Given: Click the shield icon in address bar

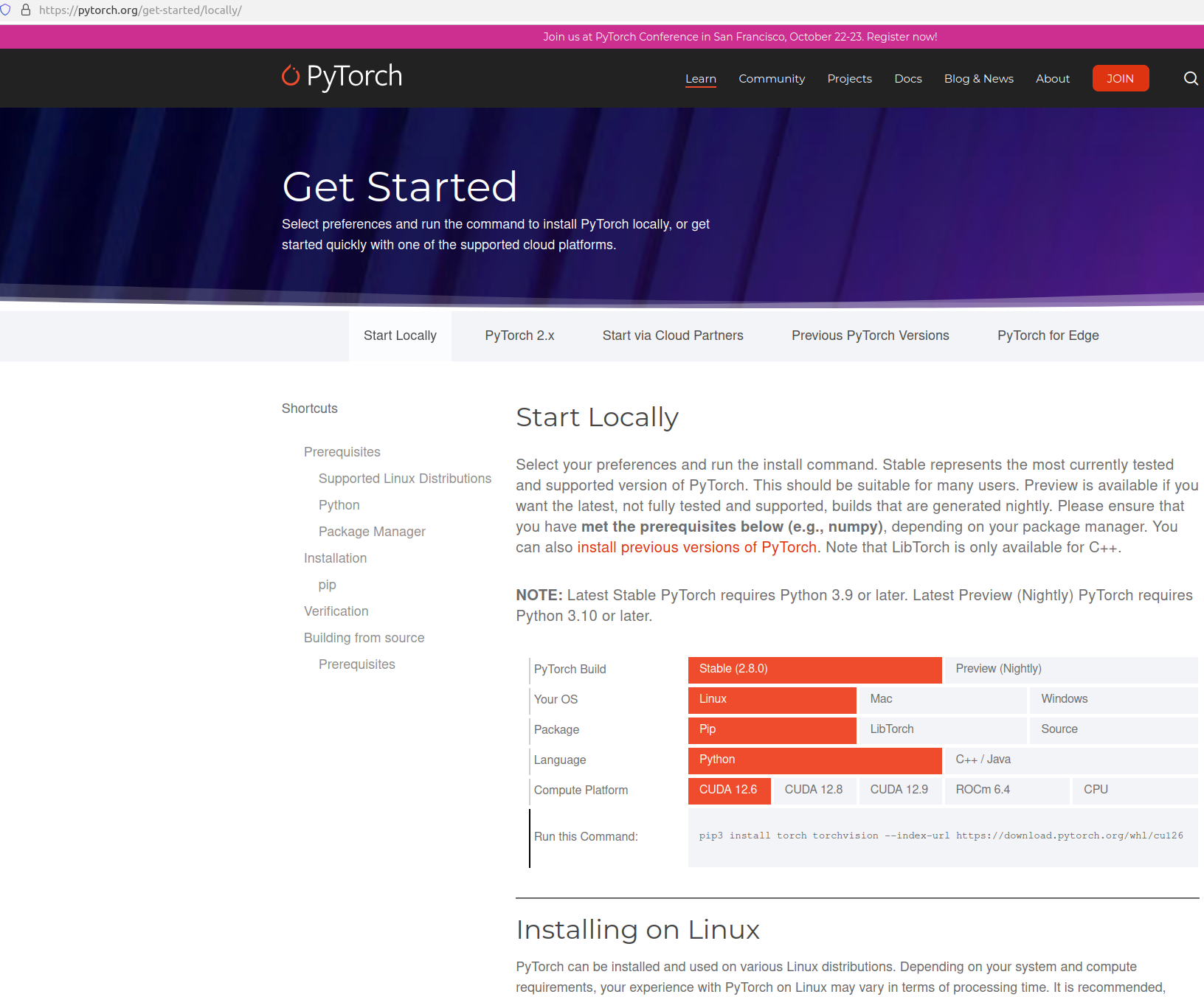Looking at the screenshot, I should click(x=5, y=10).
